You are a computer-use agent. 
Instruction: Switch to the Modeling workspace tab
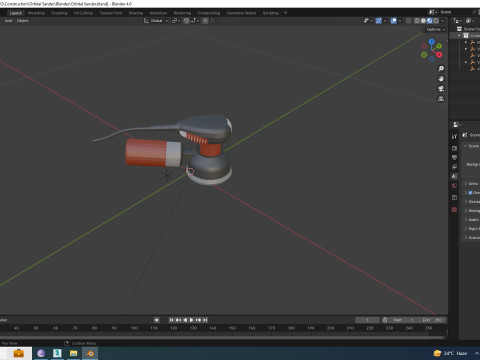coord(36,13)
